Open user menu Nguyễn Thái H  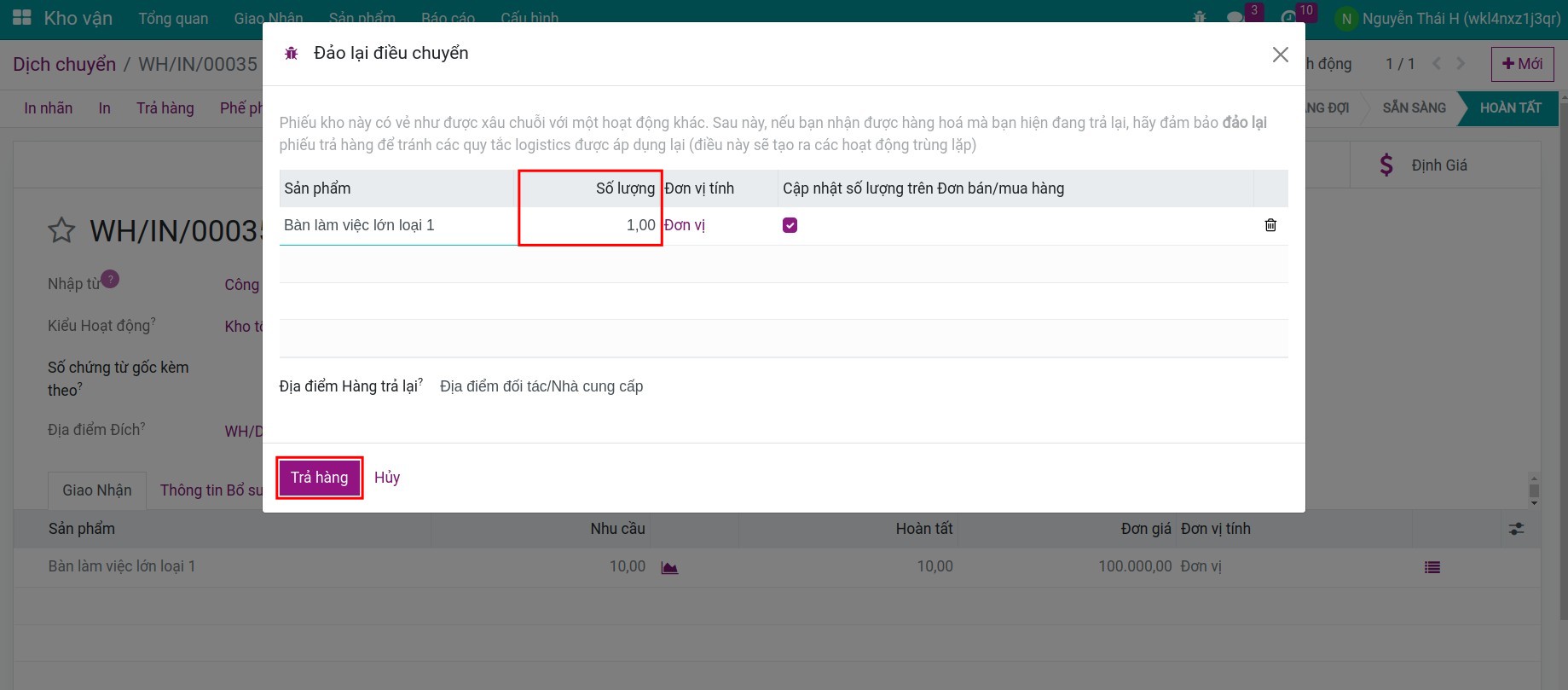pyautogui.click(x=1448, y=18)
